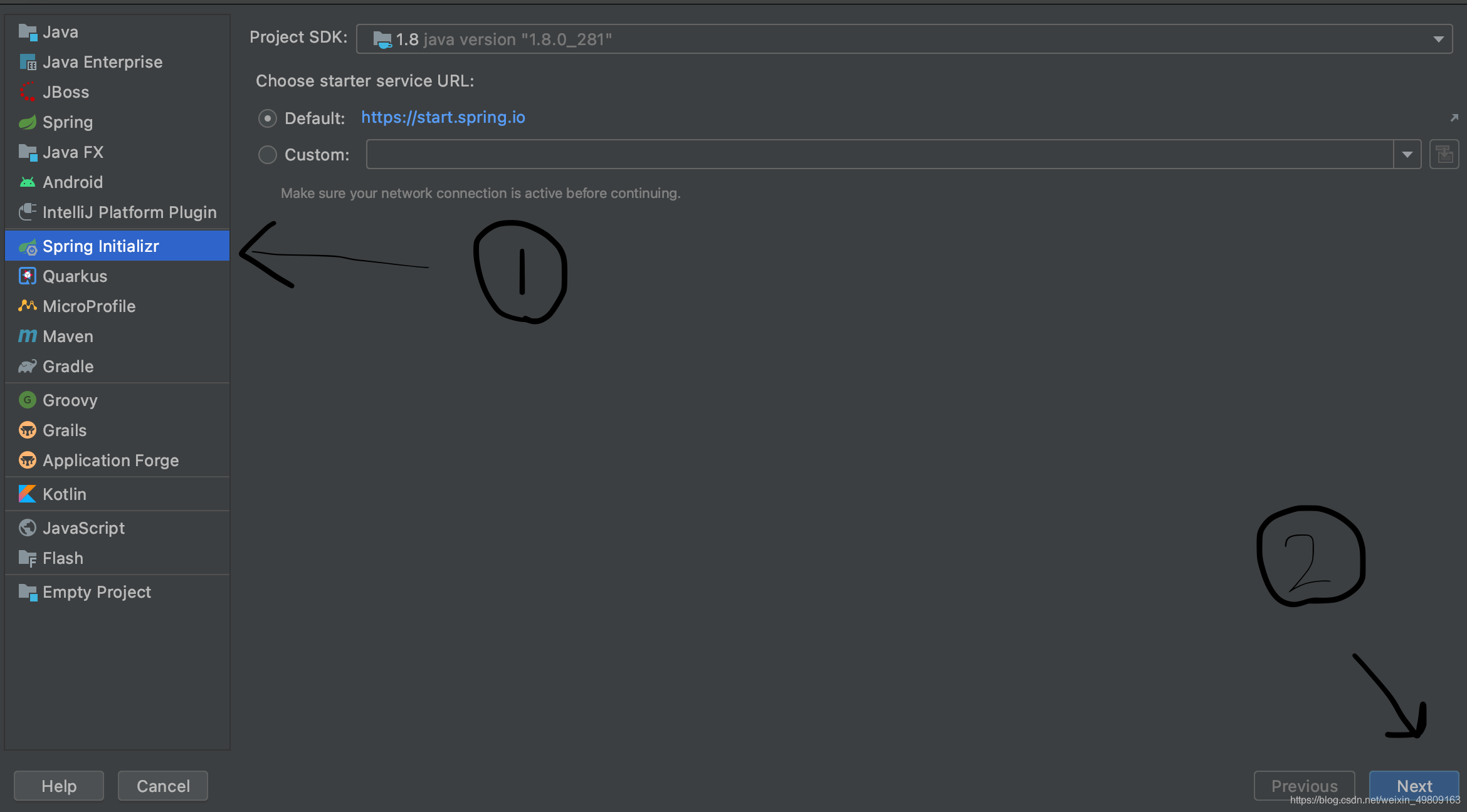Select the Quarkus icon
Viewport: 1467px width, 812px height.
click(28, 276)
